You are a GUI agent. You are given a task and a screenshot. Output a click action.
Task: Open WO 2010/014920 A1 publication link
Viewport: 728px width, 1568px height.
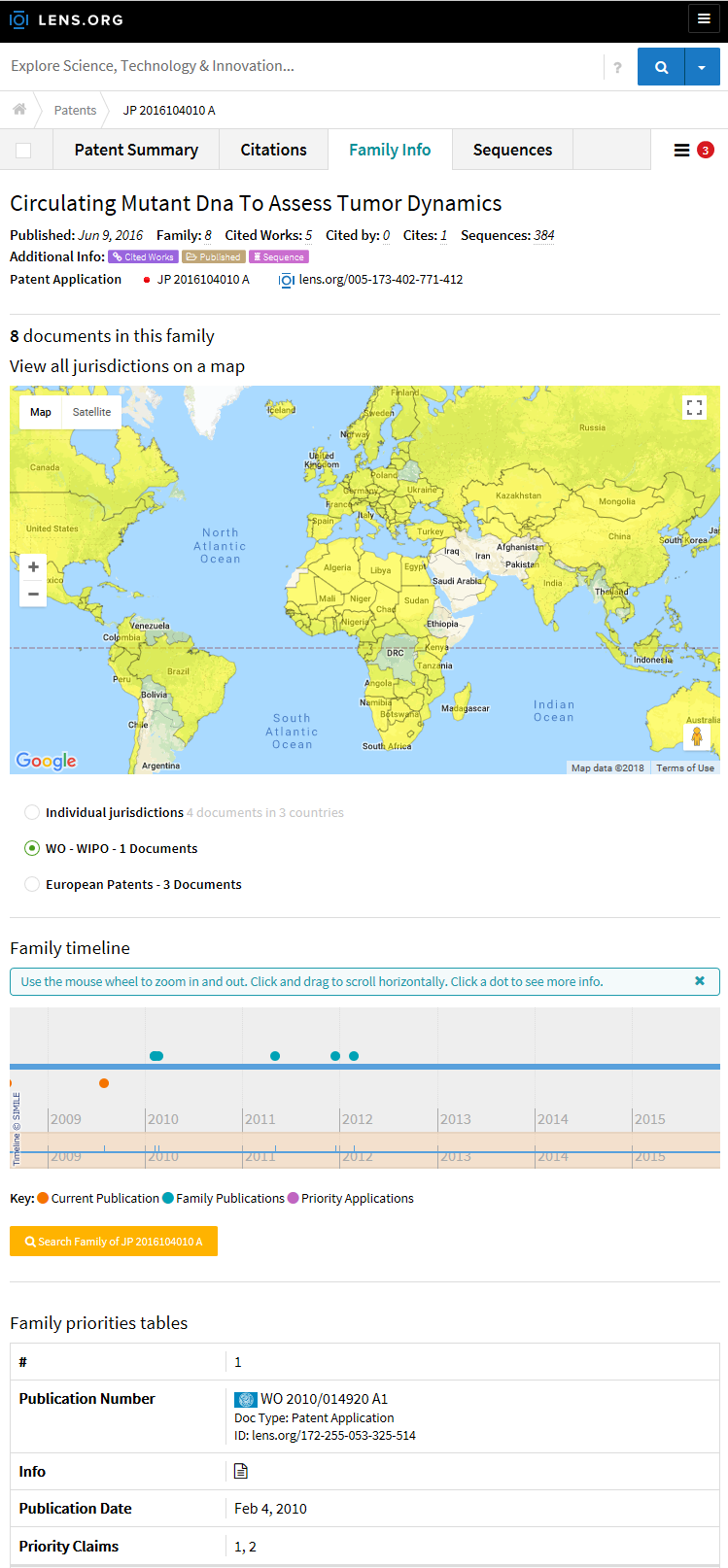coord(324,1399)
